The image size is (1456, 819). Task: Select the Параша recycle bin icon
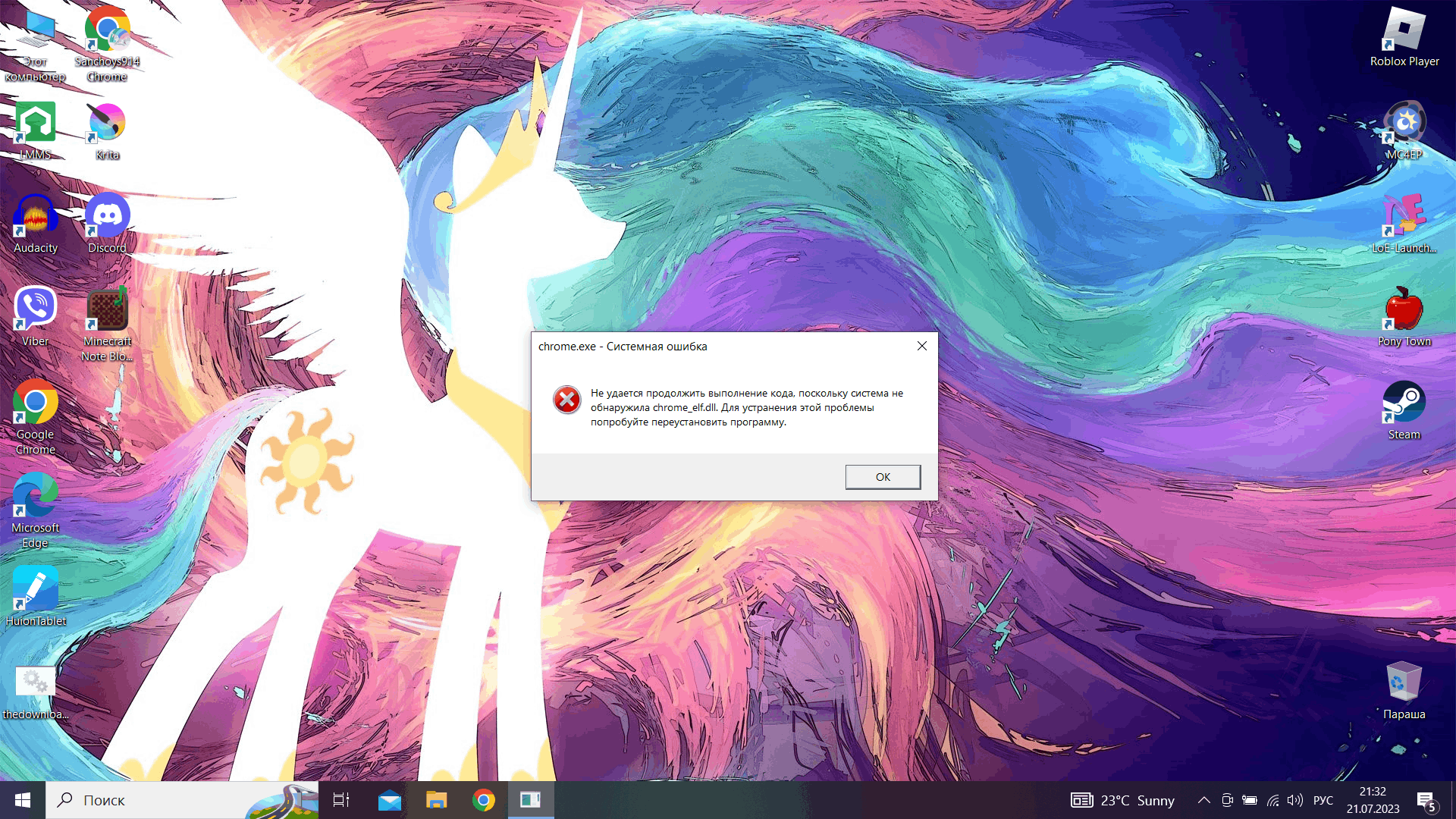pos(1404,690)
